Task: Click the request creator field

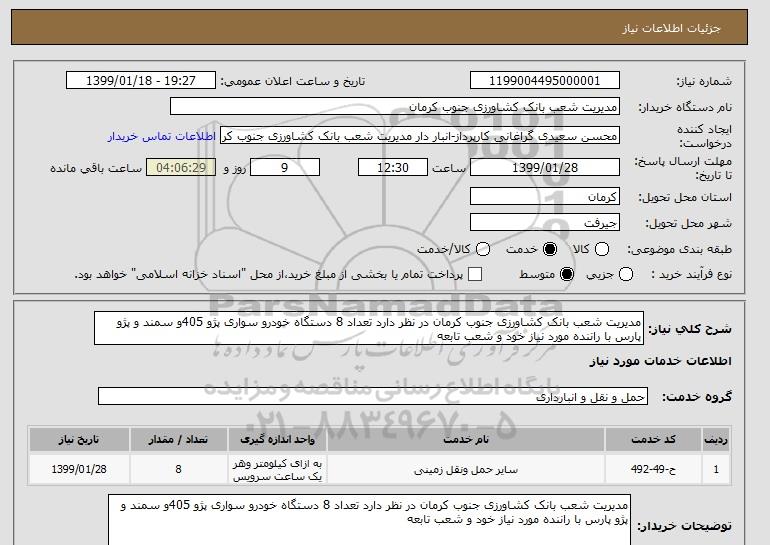Action: pos(420,136)
